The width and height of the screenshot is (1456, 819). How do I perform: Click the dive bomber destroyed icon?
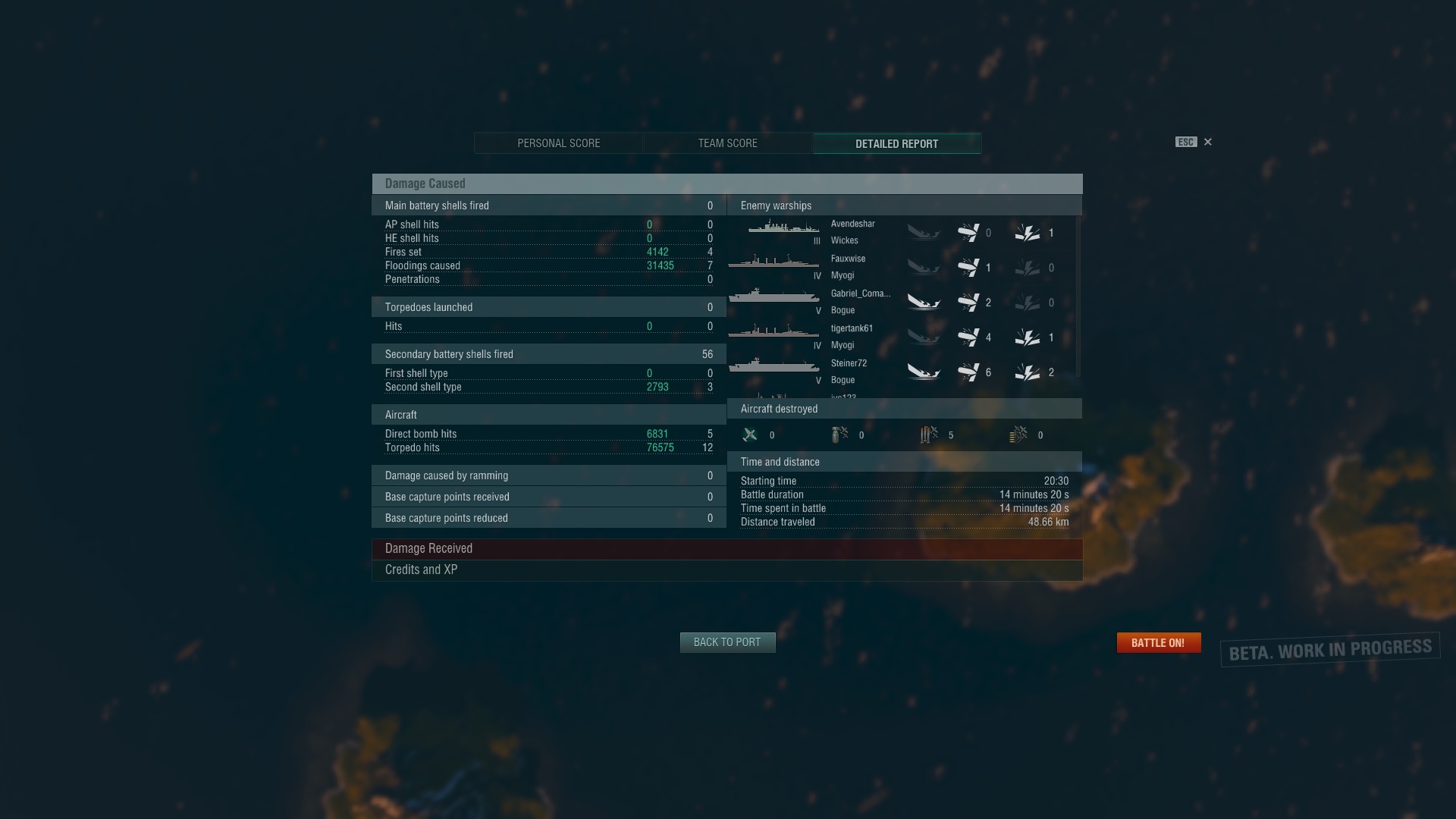pyautogui.click(x=839, y=435)
